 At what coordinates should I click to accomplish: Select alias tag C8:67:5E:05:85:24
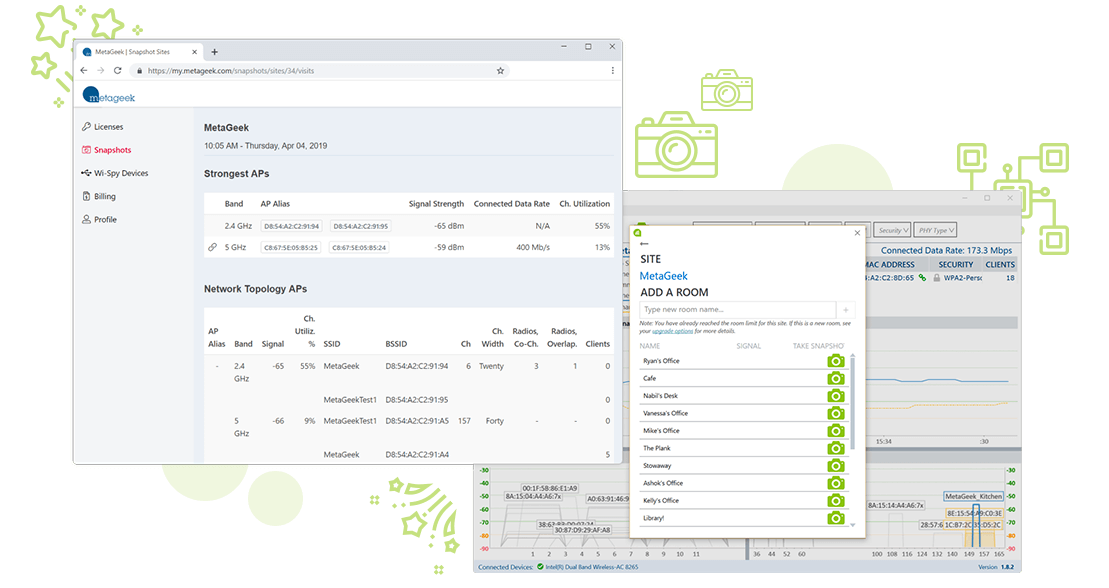pyautogui.click(x=359, y=248)
